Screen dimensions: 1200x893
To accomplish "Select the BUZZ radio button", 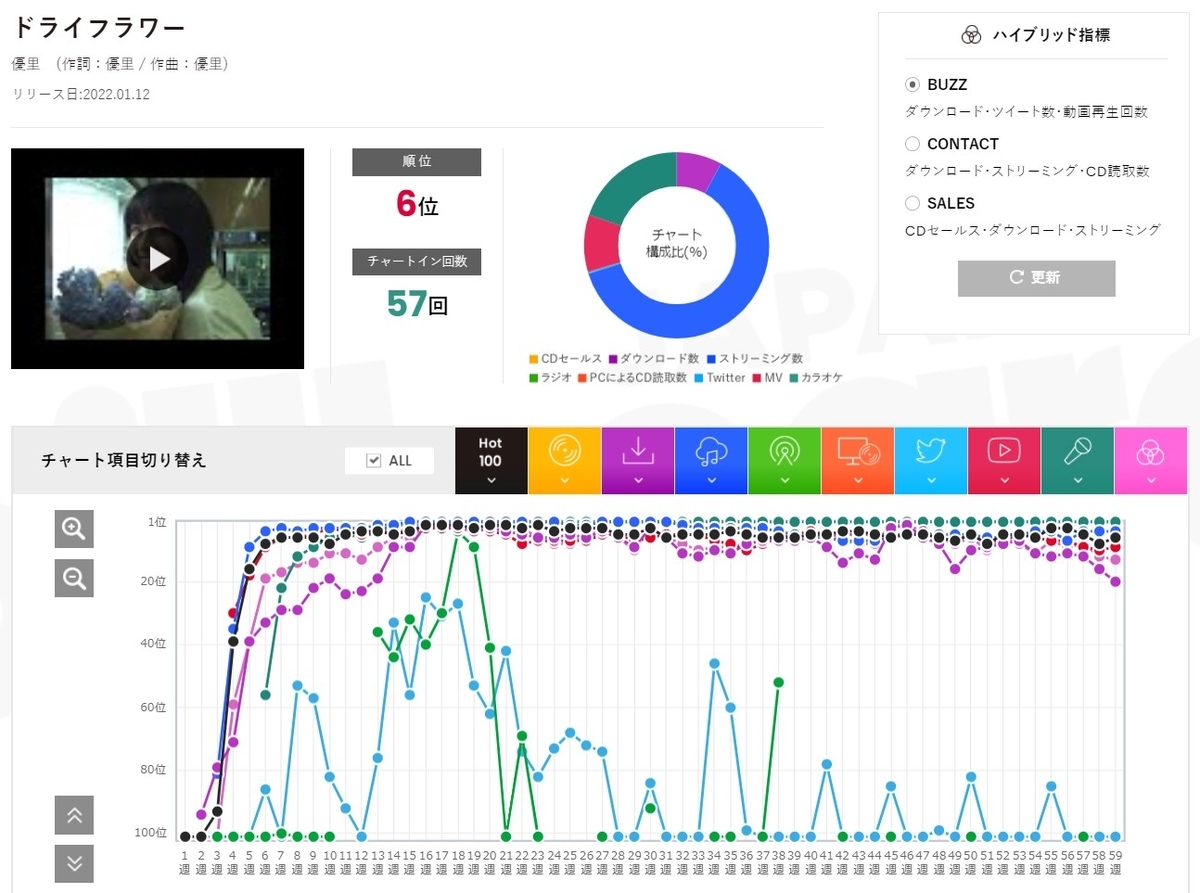I will (912, 85).
